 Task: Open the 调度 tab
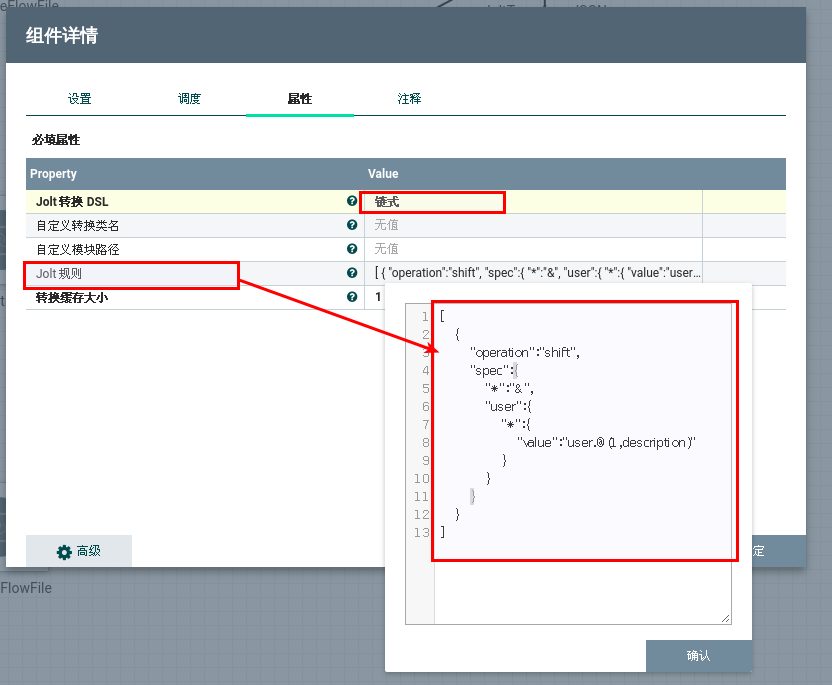coord(189,99)
